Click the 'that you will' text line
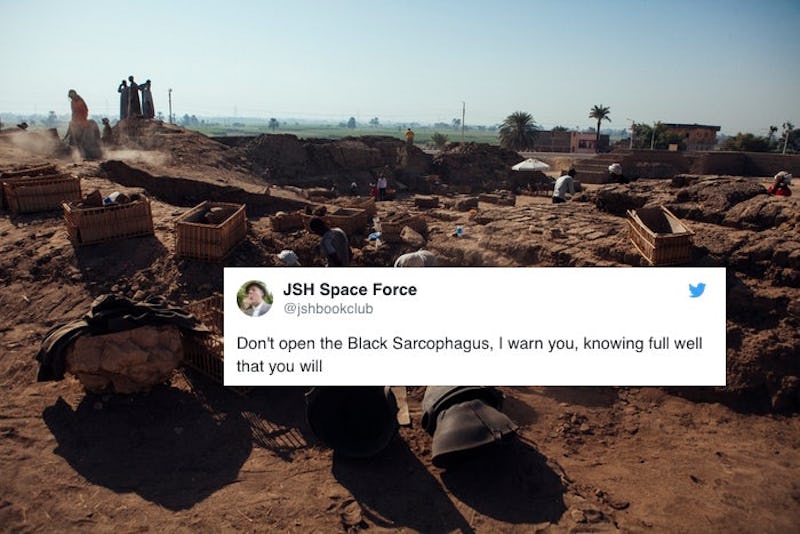 pos(279,366)
